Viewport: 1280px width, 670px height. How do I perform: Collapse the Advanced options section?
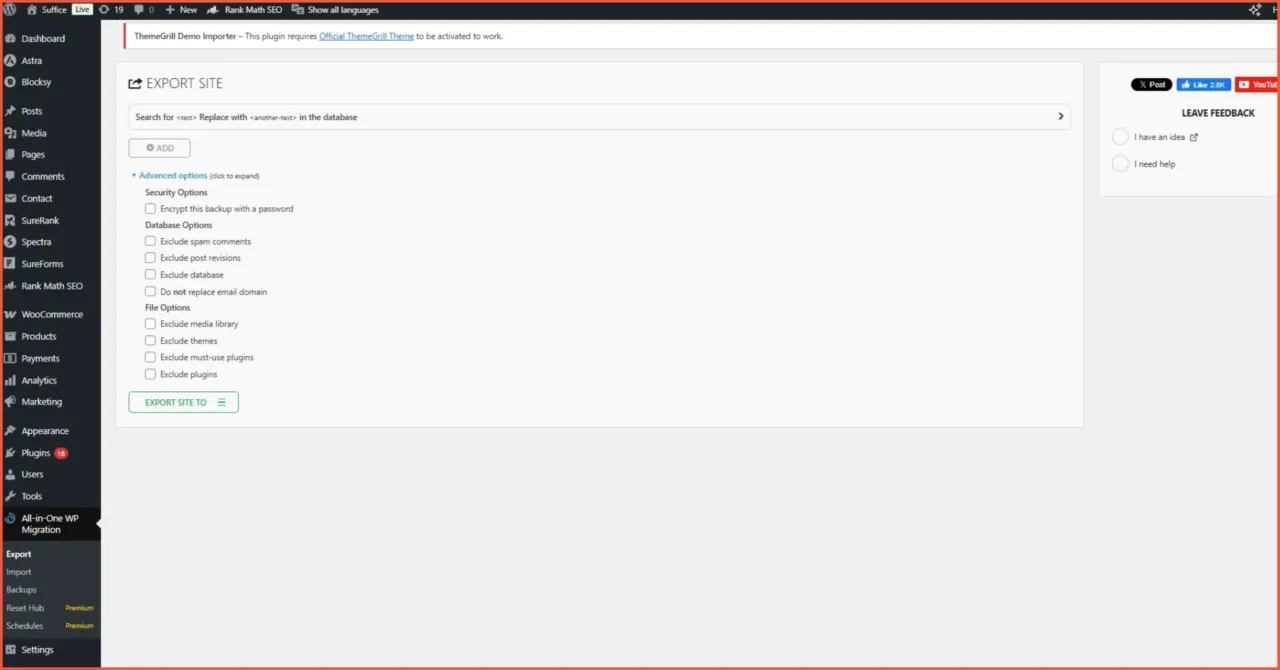(x=172, y=176)
